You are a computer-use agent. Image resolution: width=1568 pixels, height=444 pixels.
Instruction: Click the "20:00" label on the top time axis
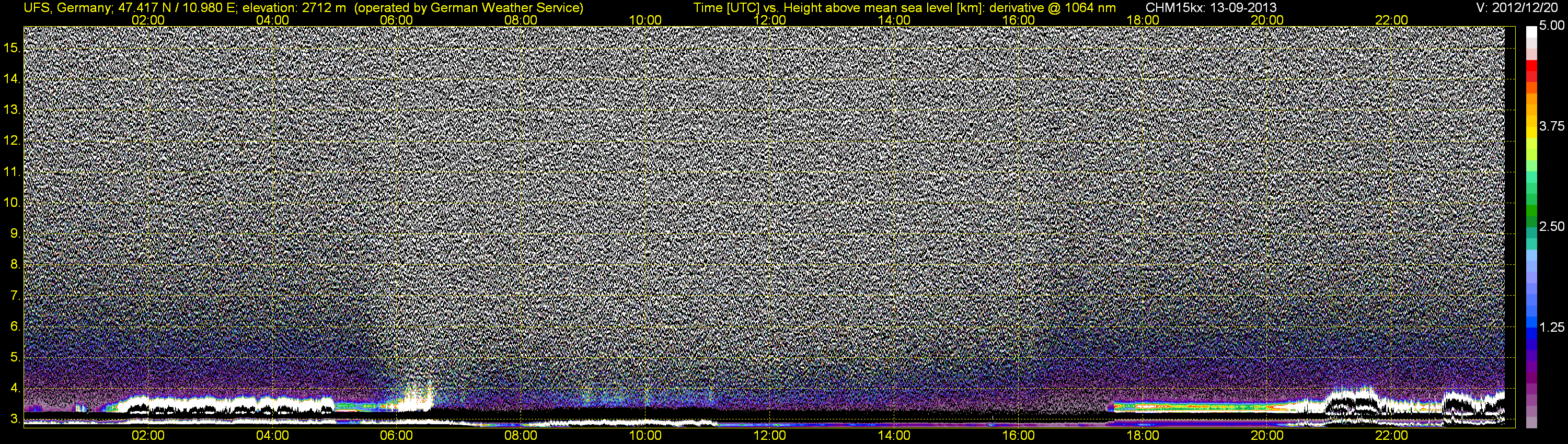point(1267,20)
